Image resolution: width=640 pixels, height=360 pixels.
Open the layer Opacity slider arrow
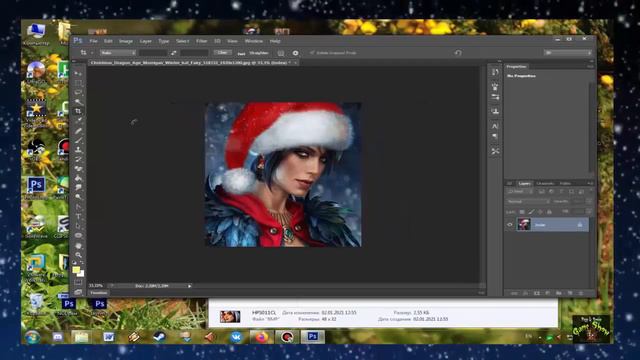[589, 202]
